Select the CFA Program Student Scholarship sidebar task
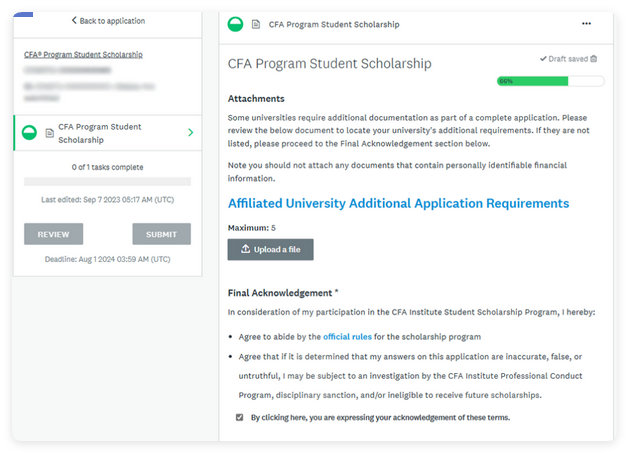The width and height of the screenshot is (629, 453). pos(108,133)
